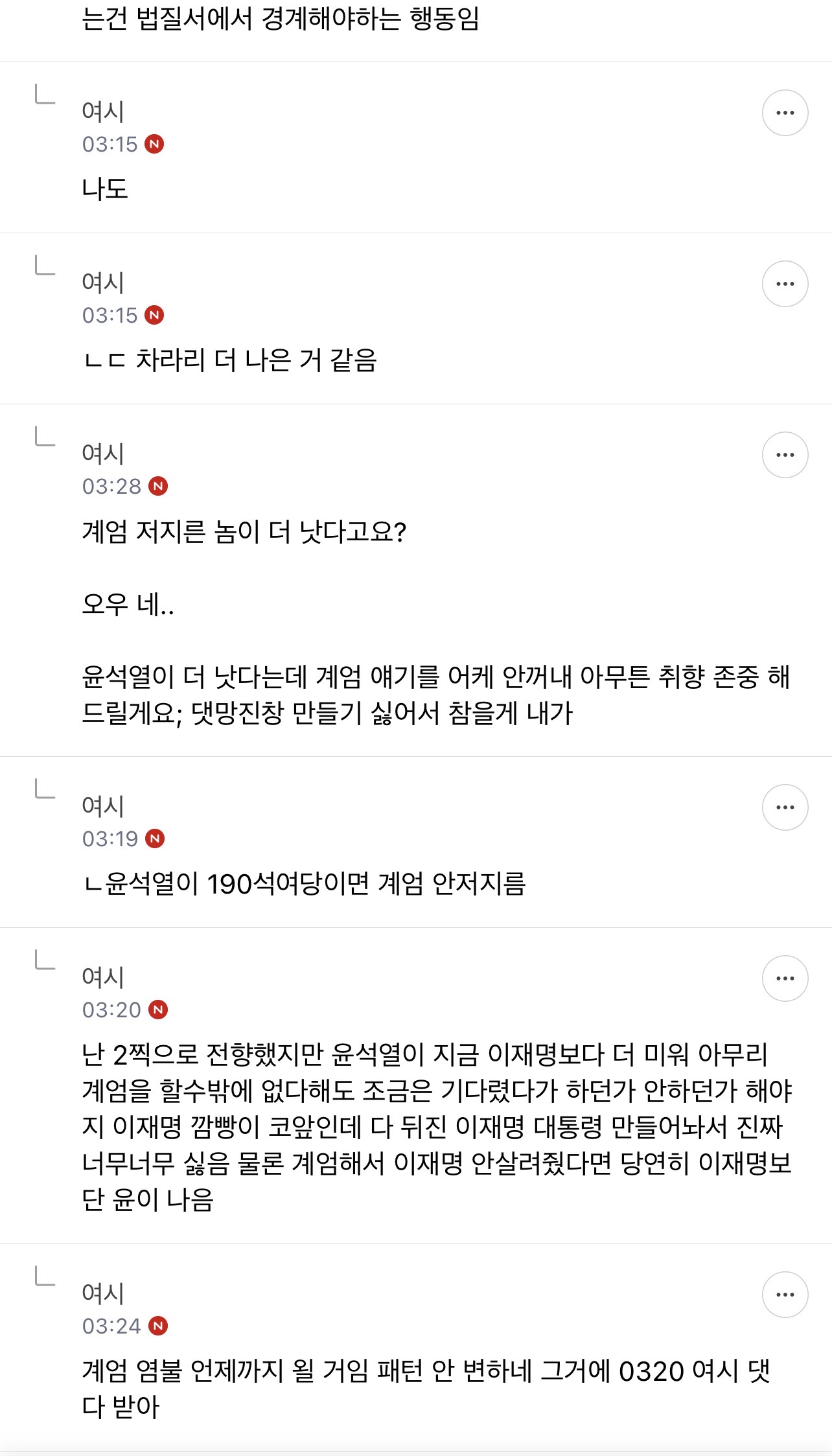The height and width of the screenshot is (1456, 832).
Task: Open more options for 나도 comment
Action: click(x=785, y=113)
